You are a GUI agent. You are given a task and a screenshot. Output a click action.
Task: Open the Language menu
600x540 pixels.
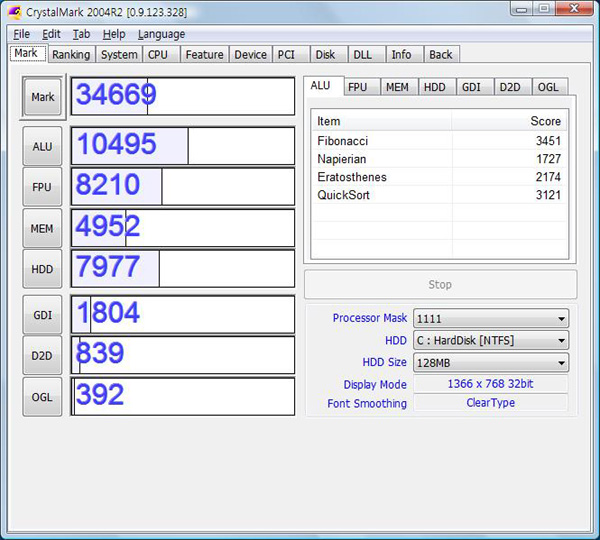(161, 34)
